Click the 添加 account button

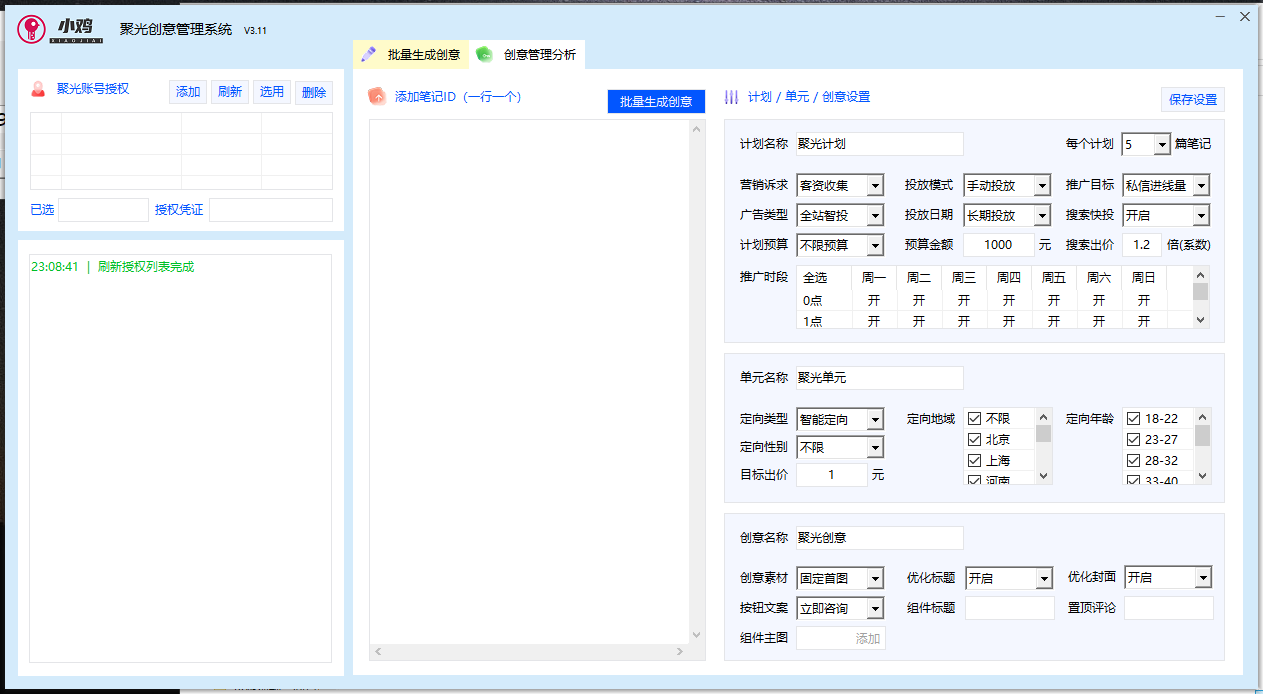(x=188, y=92)
